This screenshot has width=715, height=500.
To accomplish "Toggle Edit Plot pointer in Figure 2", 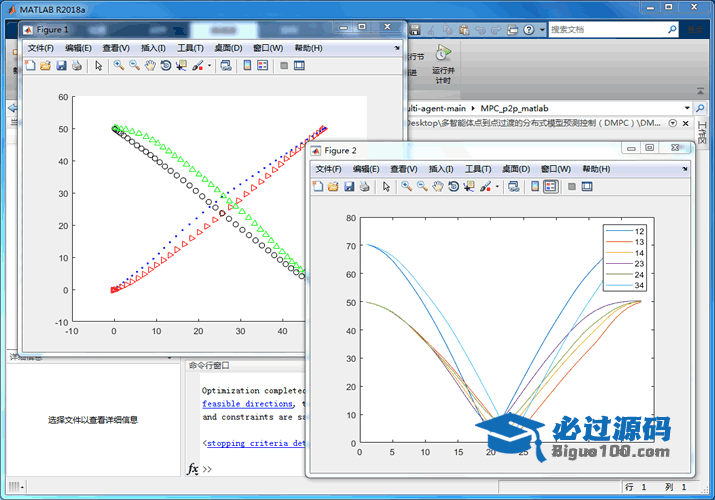I will point(386,186).
